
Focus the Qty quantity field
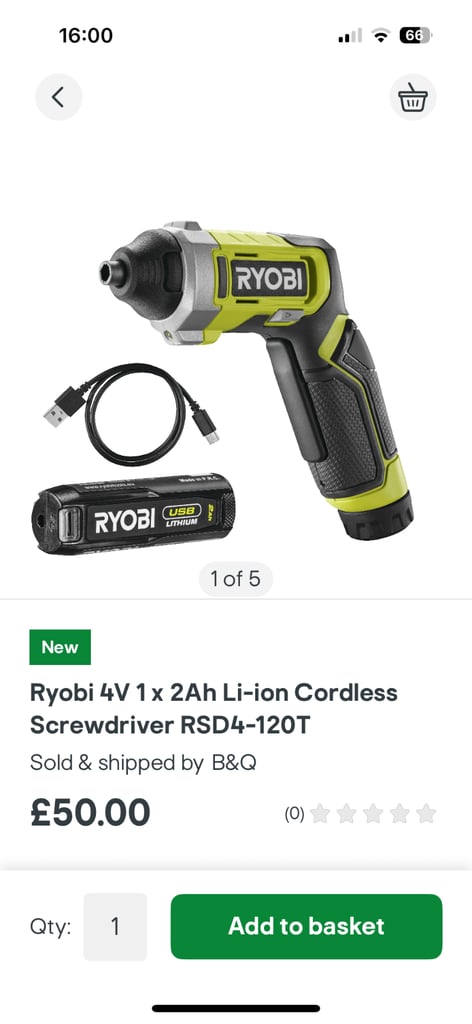[116, 926]
